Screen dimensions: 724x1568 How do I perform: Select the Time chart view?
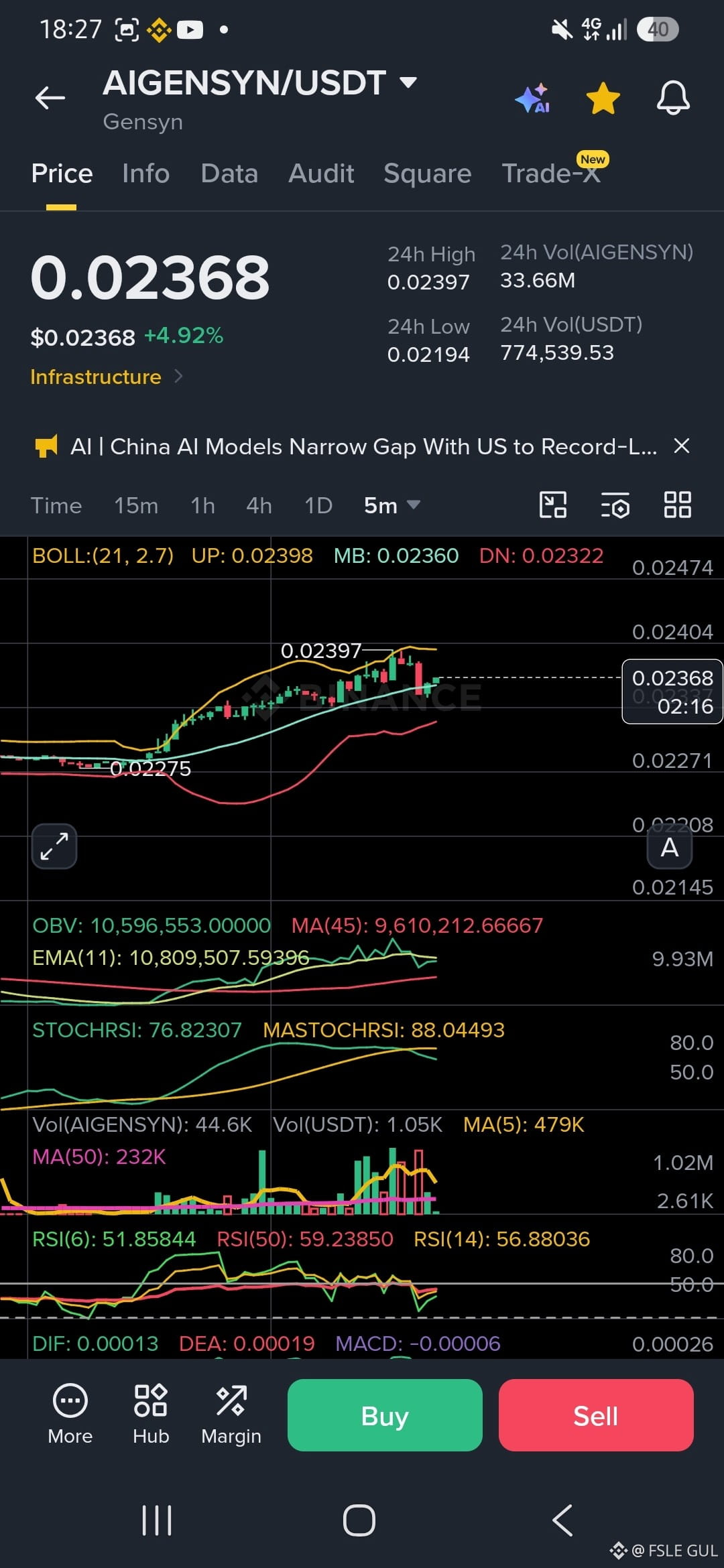(x=56, y=505)
